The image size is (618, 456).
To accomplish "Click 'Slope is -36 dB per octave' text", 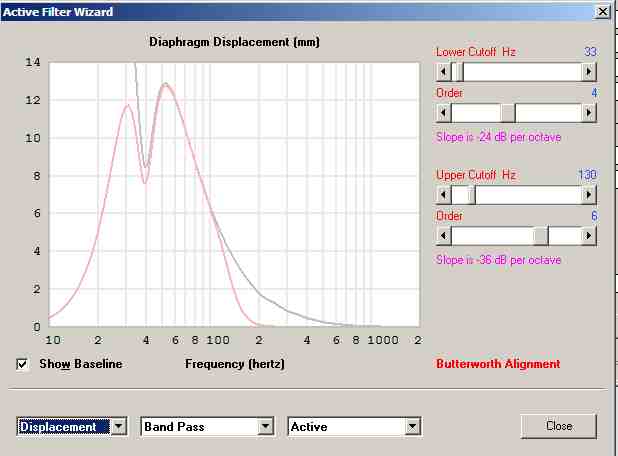I will (x=498, y=260).
